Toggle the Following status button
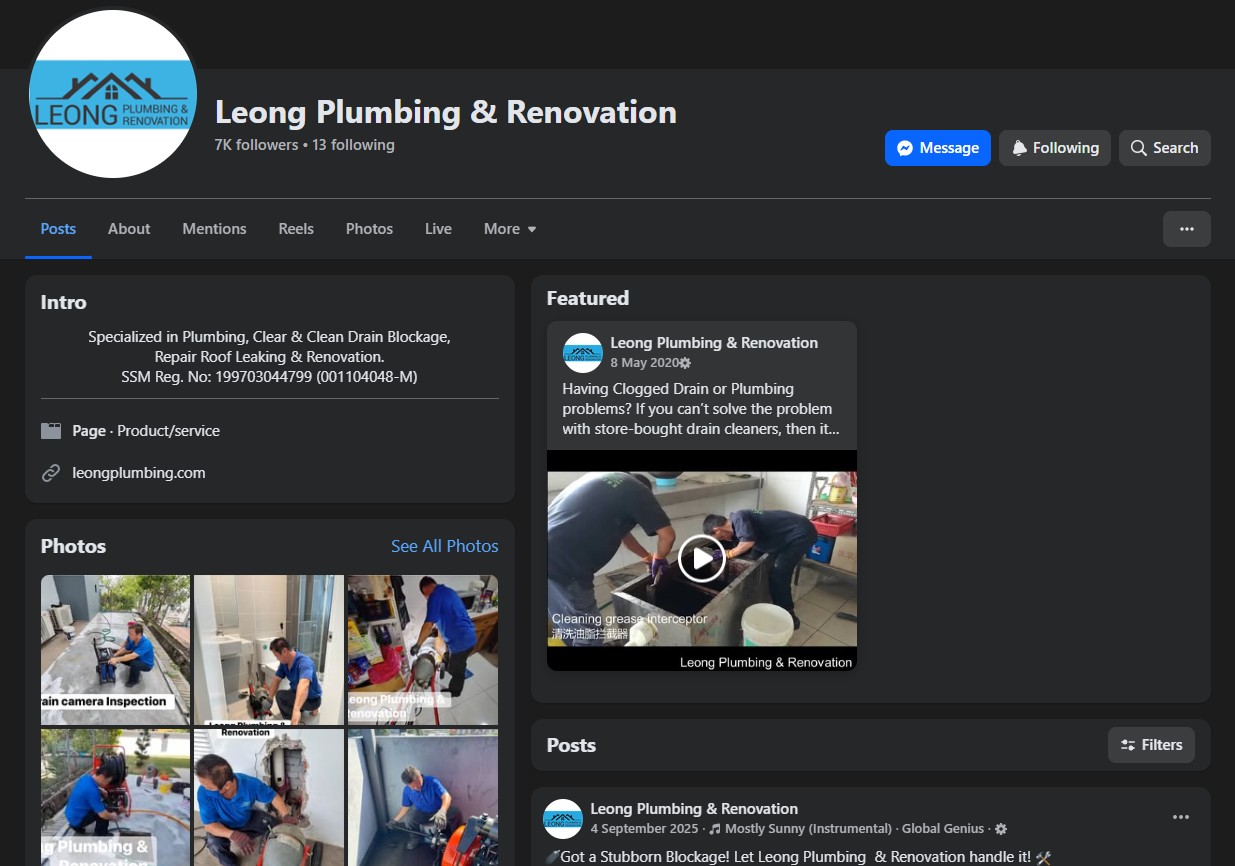Image resolution: width=1235 pixels, height=866 pixels. (1054, 147)
